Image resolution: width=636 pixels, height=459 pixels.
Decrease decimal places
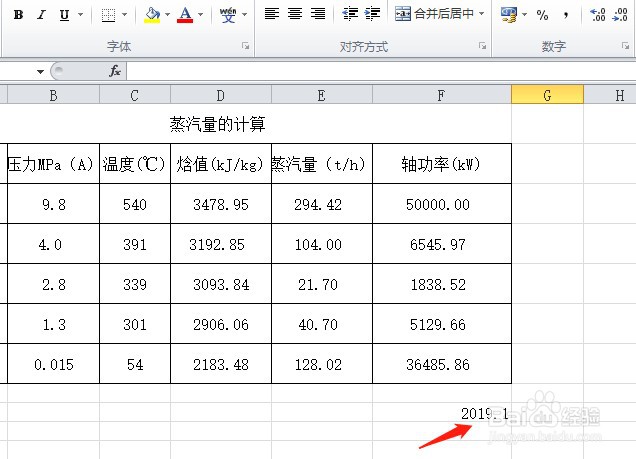pyautogui.click(x=621, y=15)
